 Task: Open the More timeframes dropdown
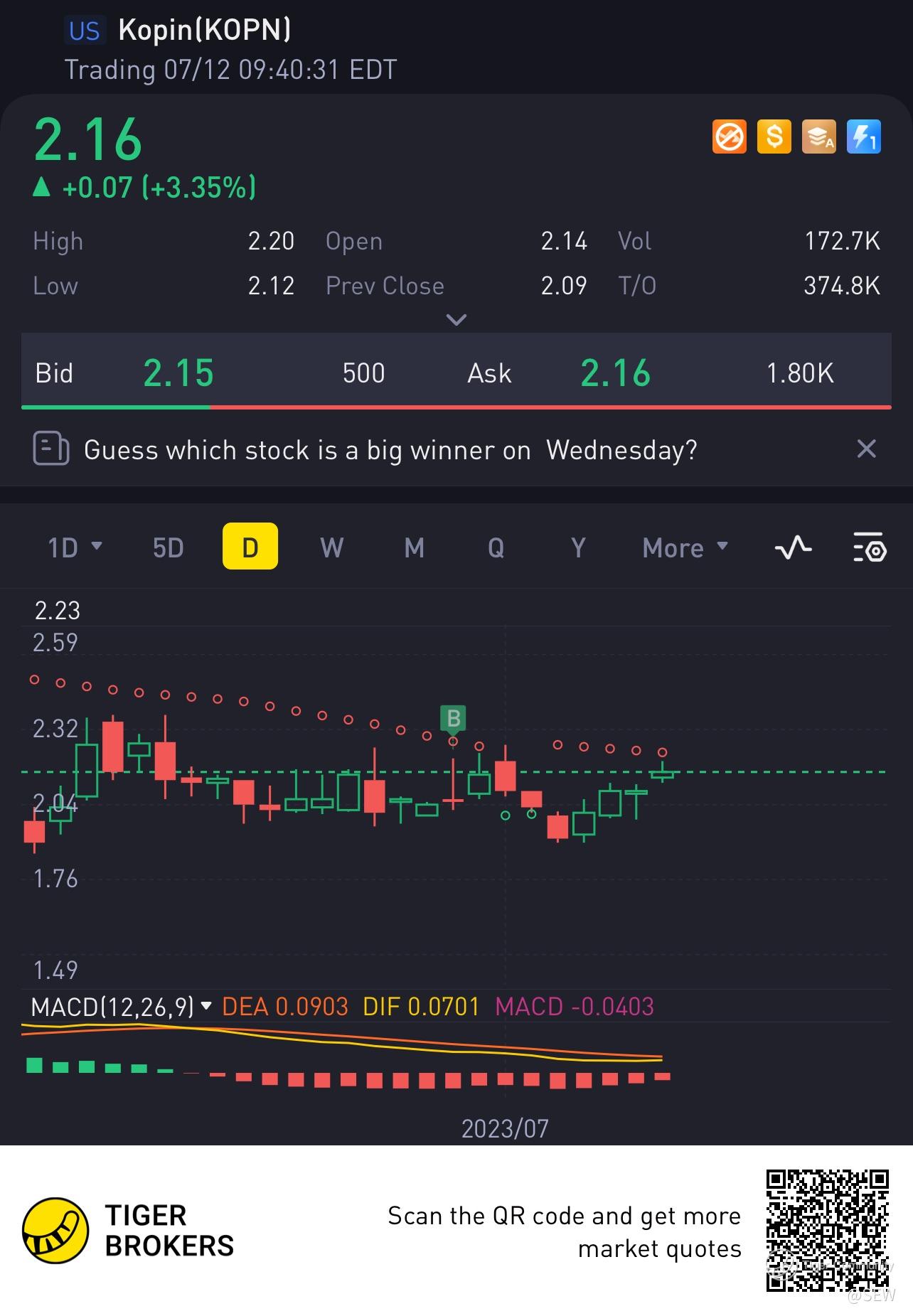(685, 547)
